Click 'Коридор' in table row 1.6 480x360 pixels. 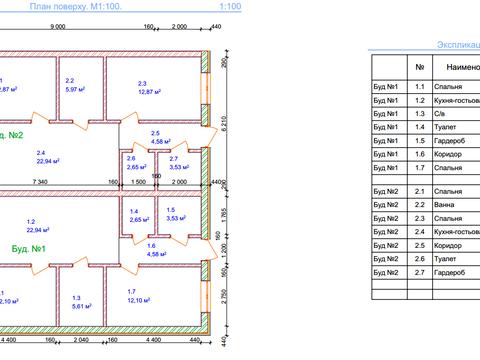[448, 154]
